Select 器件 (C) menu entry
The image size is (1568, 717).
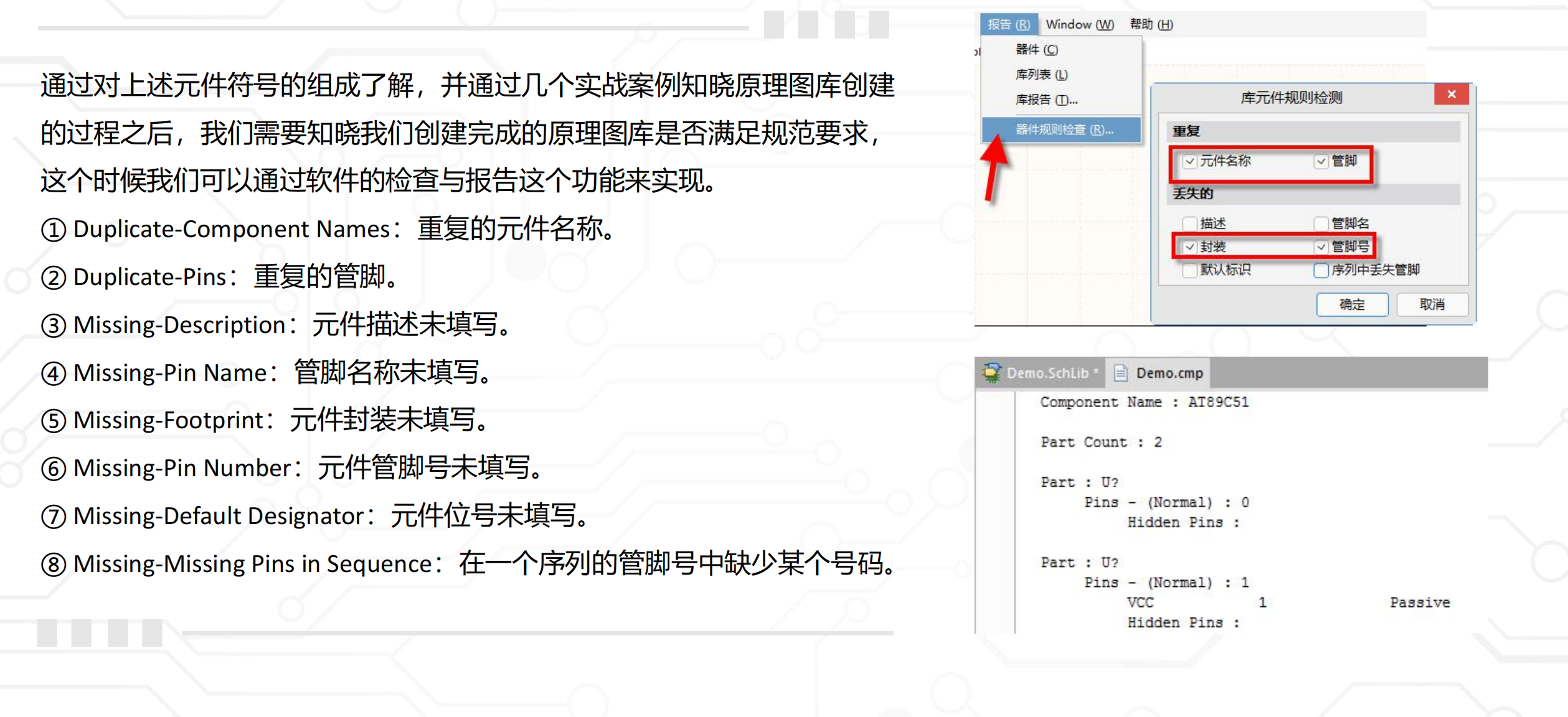(x=1036, y=50)
